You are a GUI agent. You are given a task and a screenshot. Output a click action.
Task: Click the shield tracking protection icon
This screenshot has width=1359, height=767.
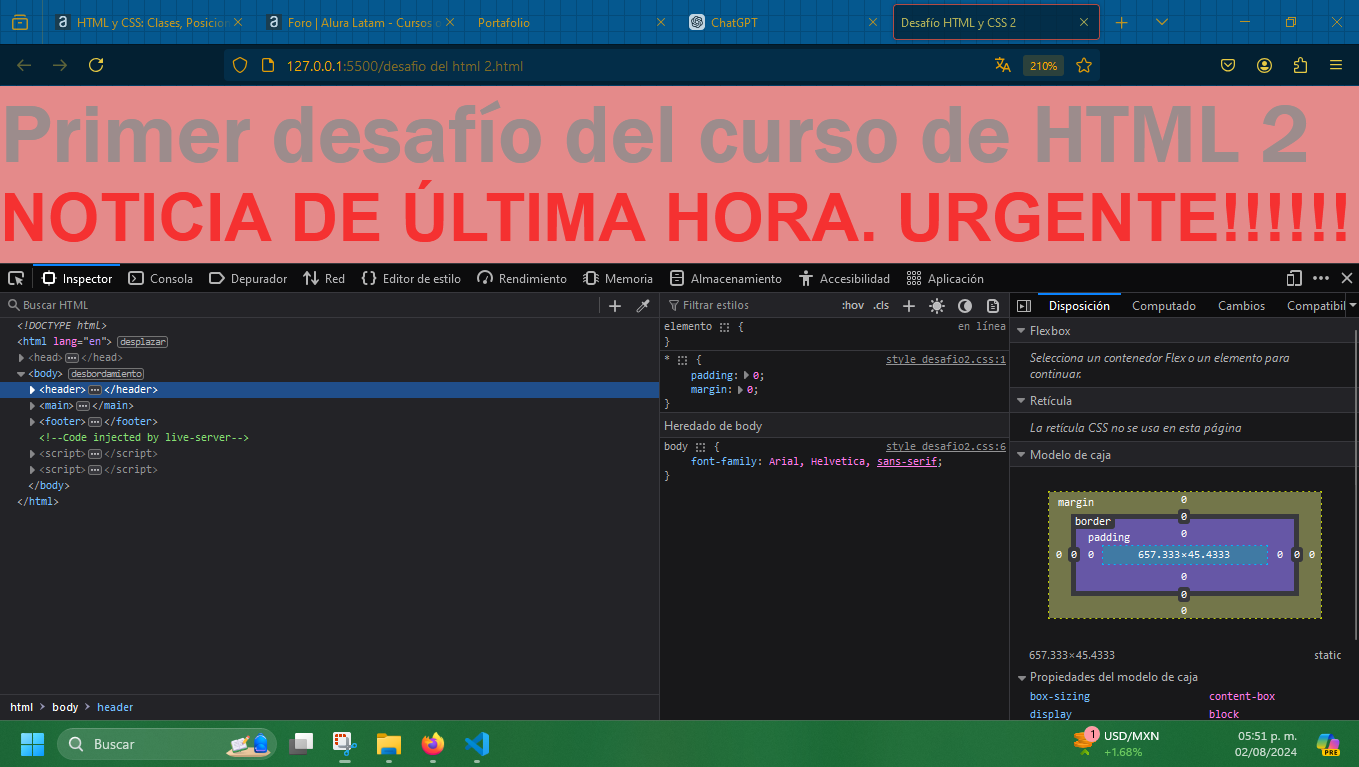[239, 65]
